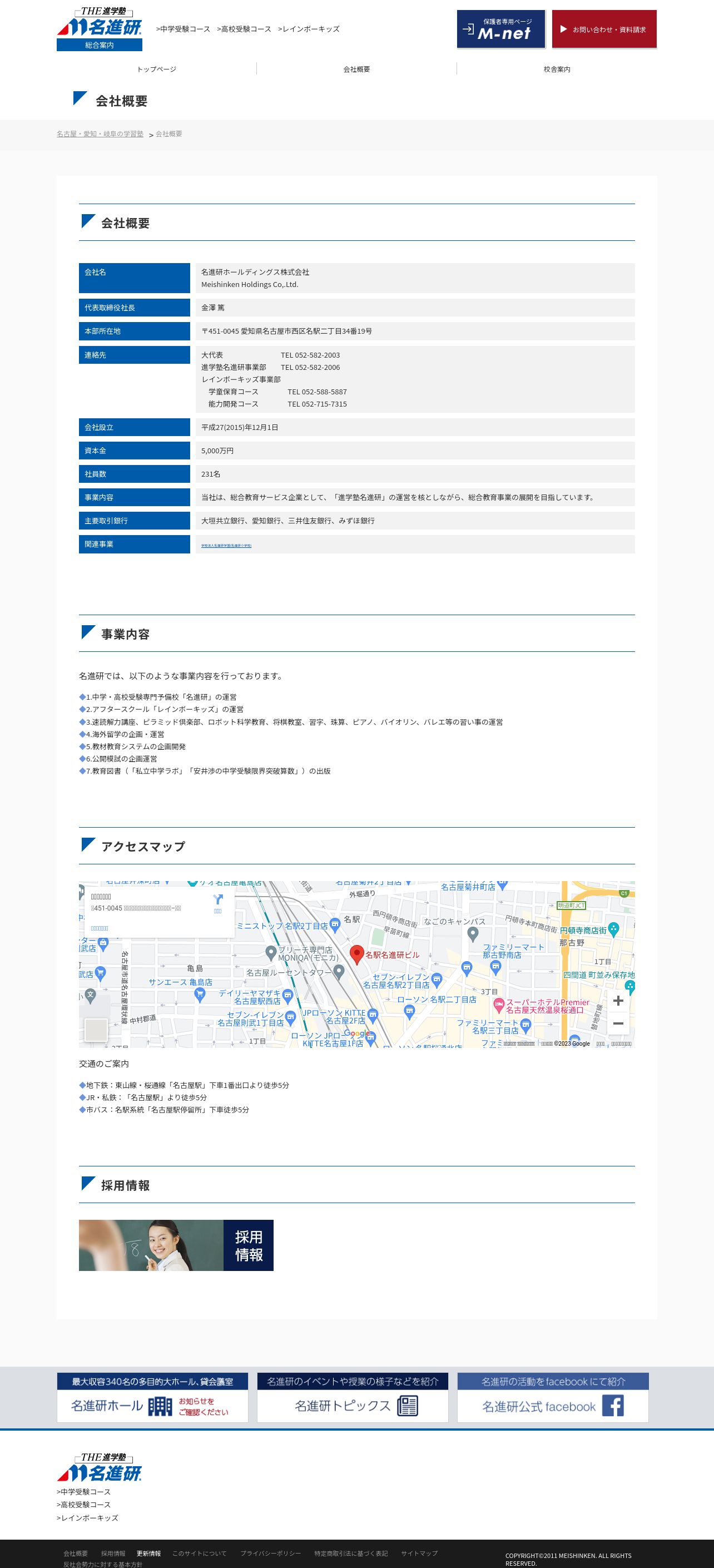Click the デイリーヤマザキ 名古屋駅西店 marker
The width and height of the screenshot is (714, 1568).
click(288, 995)
